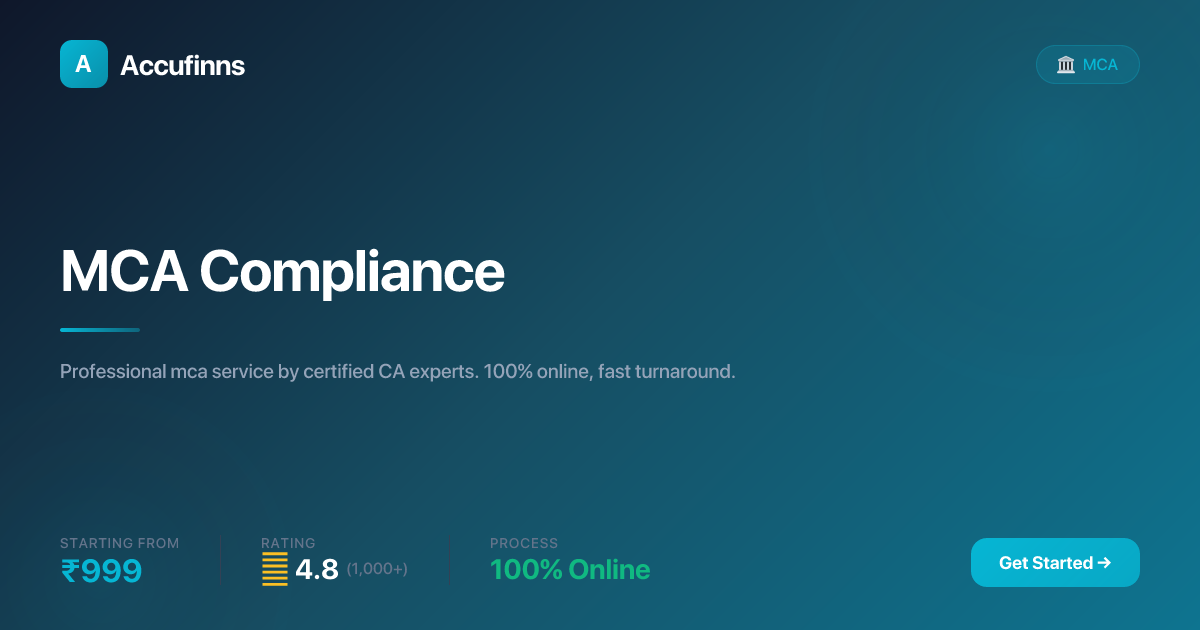The height and width of the screenshot is (630, 1200).
Task: Click the 100% Online text
Action: tap(570, 570)
